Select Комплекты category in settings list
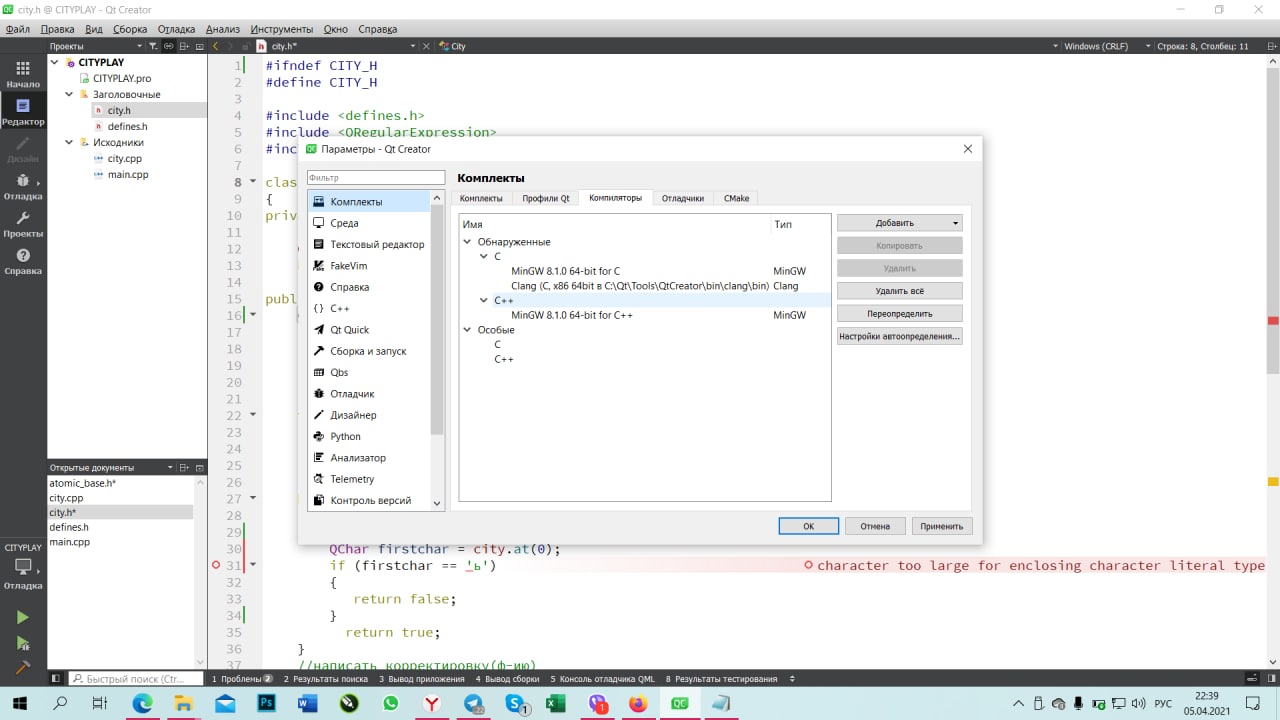The height and width of the screenshot is (720, 1280). coord(370,202)
